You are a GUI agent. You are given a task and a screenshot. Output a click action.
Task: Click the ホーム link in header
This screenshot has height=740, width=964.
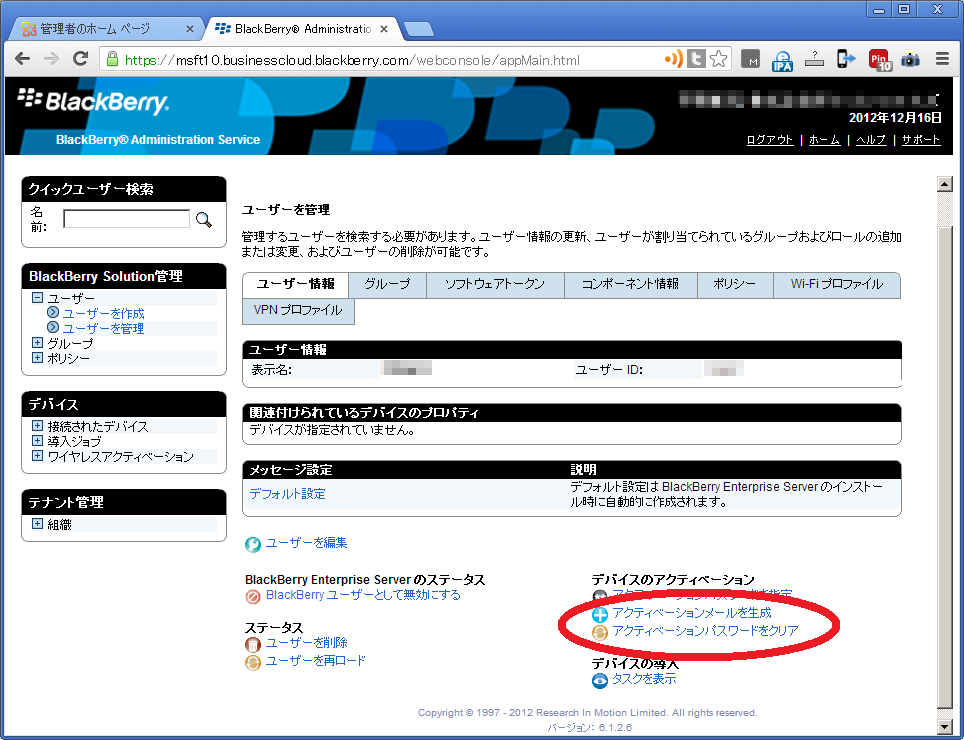coord(824,140)
